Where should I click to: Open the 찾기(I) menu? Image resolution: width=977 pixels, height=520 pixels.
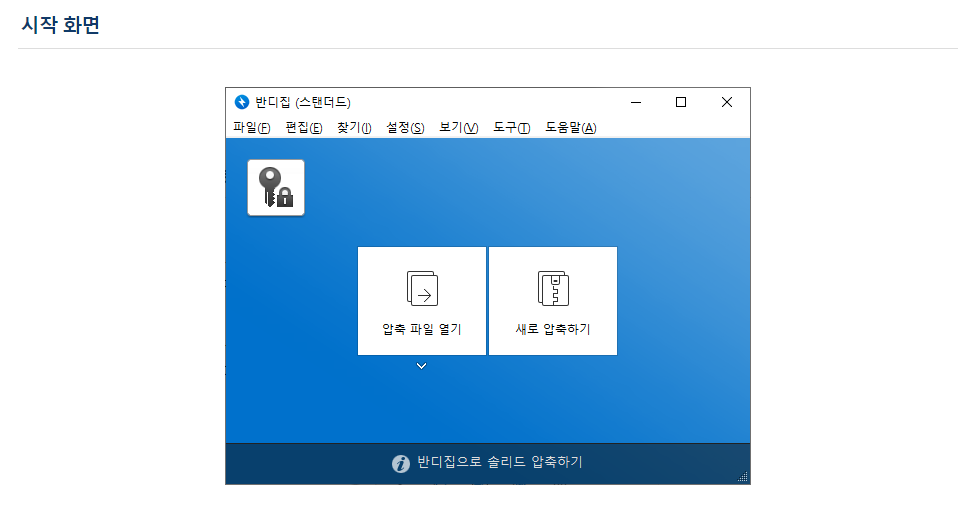pos(354,128)
